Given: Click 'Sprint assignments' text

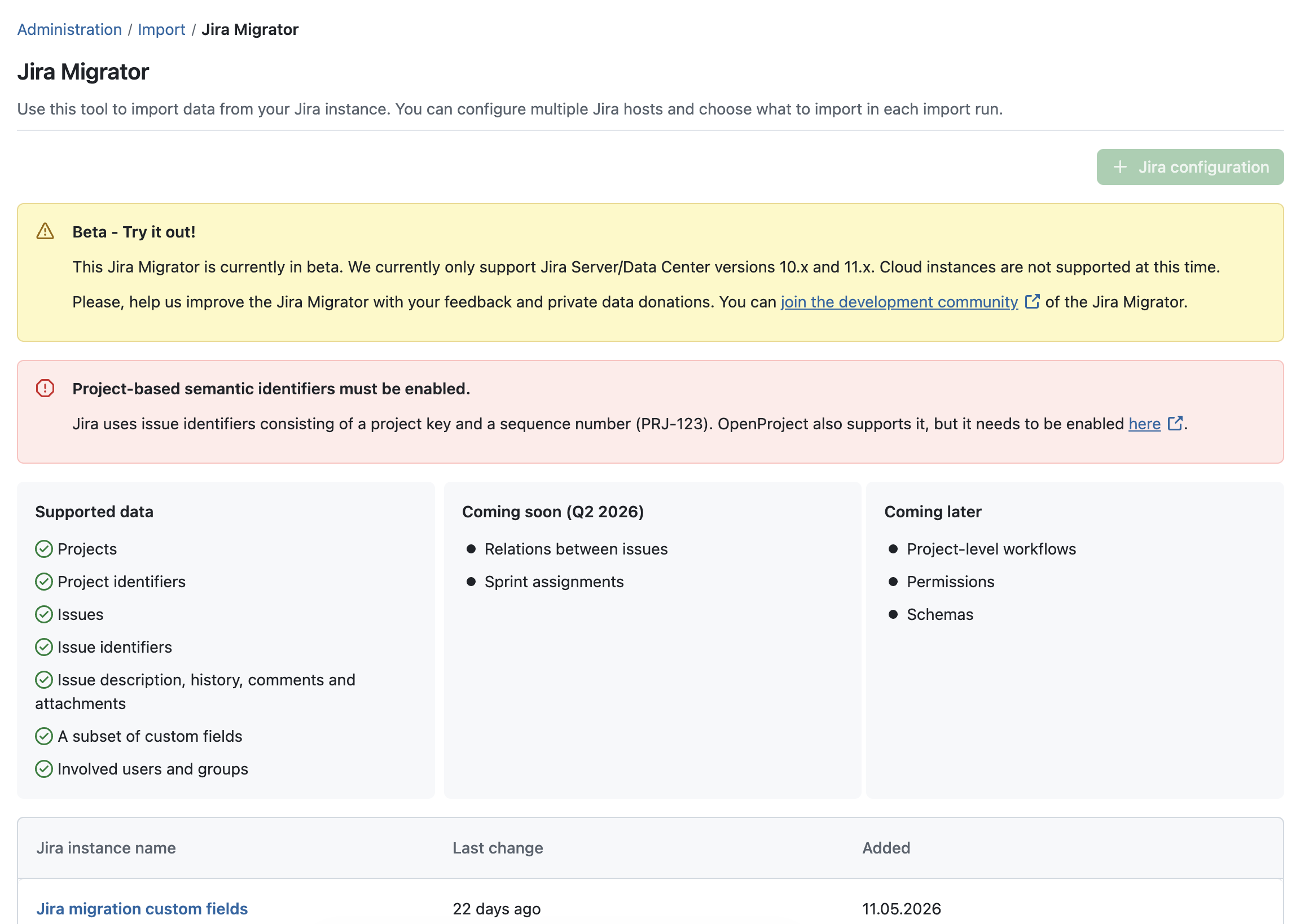Looking at the screenshot, I should click(x=554, y=582).
